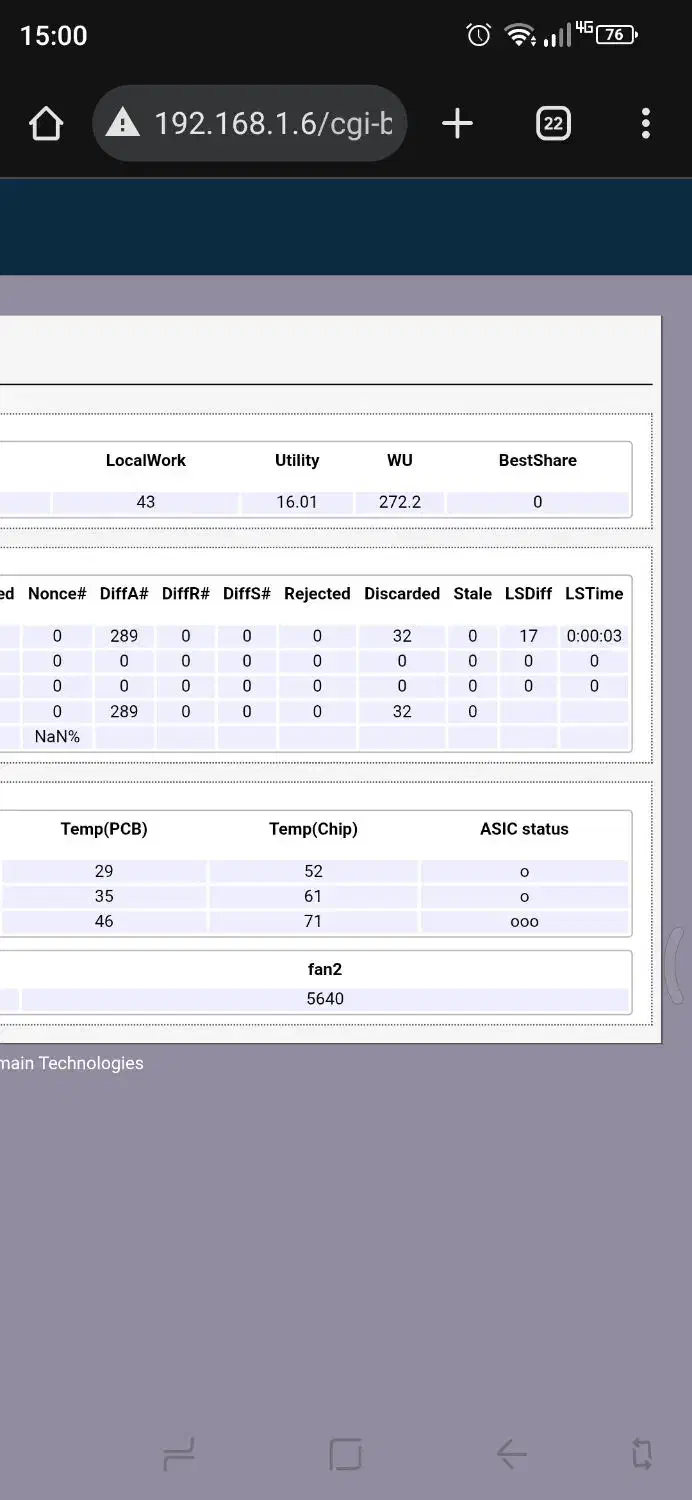Select the PCB temperature value 35
The height and width of the screenshot is (1500, 692).
[x=104, y=897]
